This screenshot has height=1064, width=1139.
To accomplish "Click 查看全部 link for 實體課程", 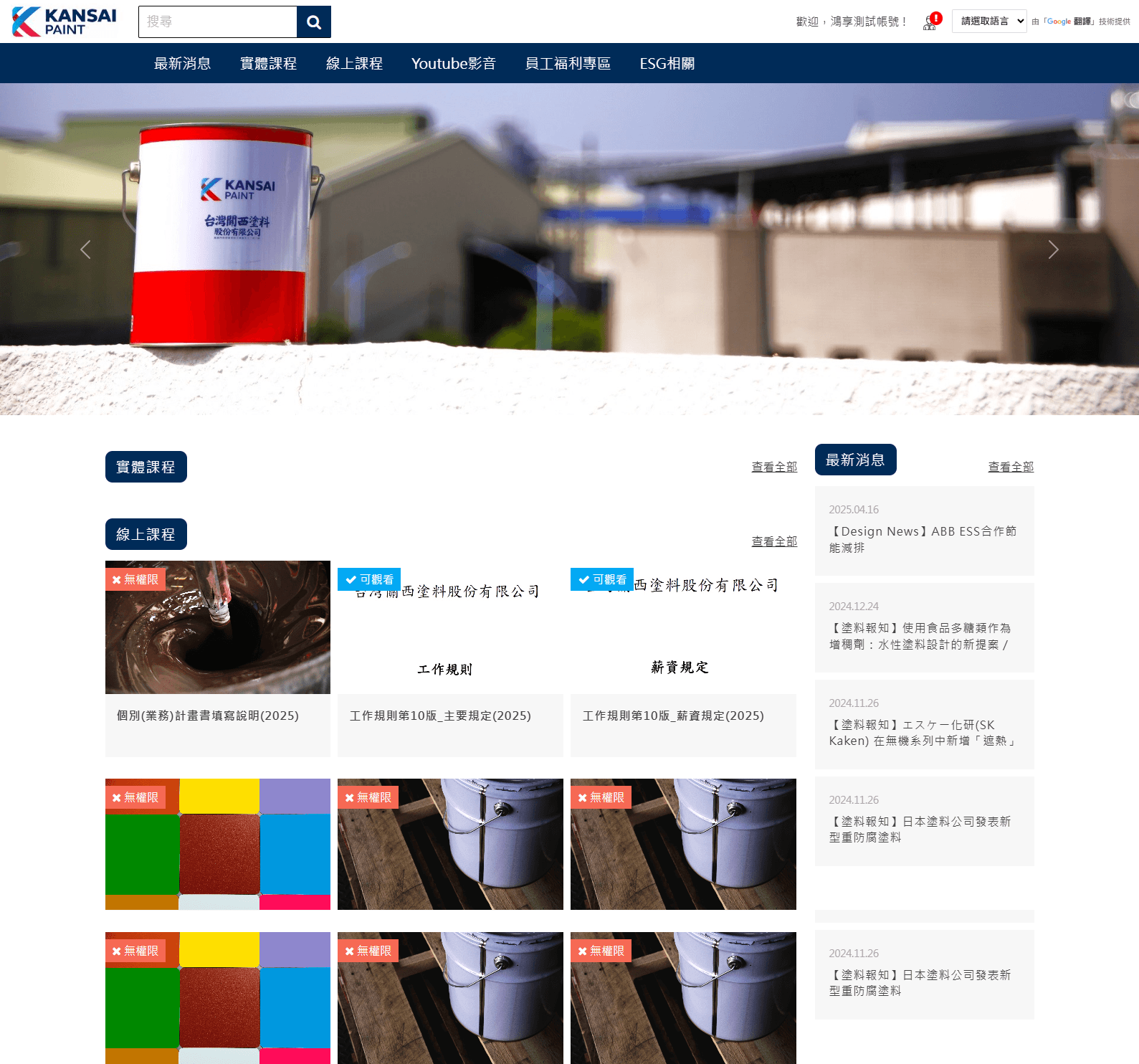I will (x=773, y=467).
